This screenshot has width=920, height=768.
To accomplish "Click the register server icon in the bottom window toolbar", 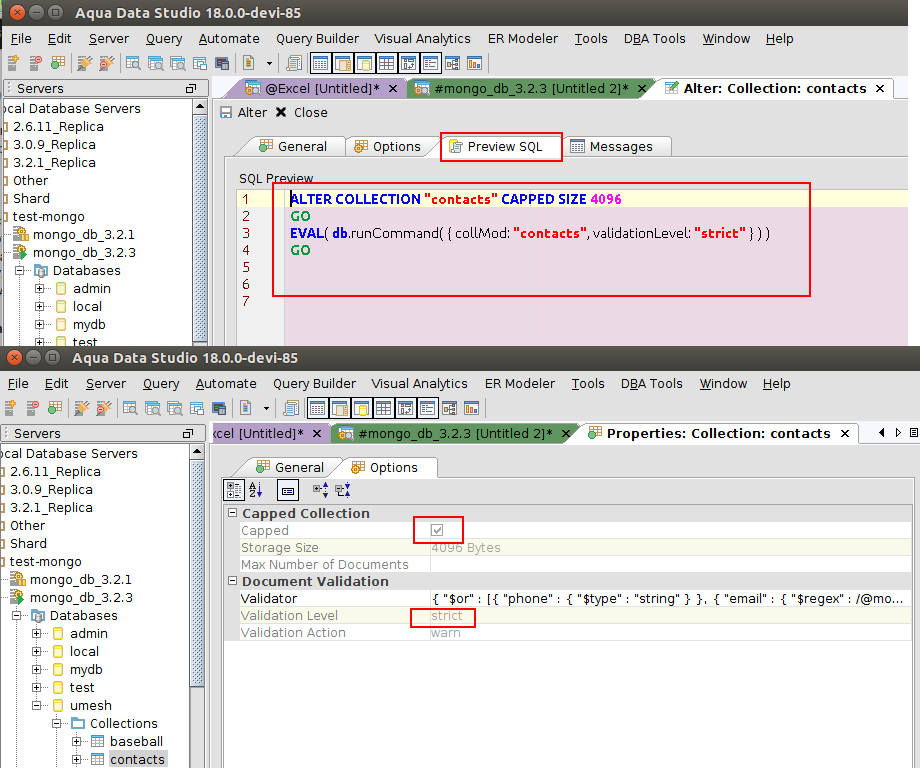I will [x=10, y=408].
